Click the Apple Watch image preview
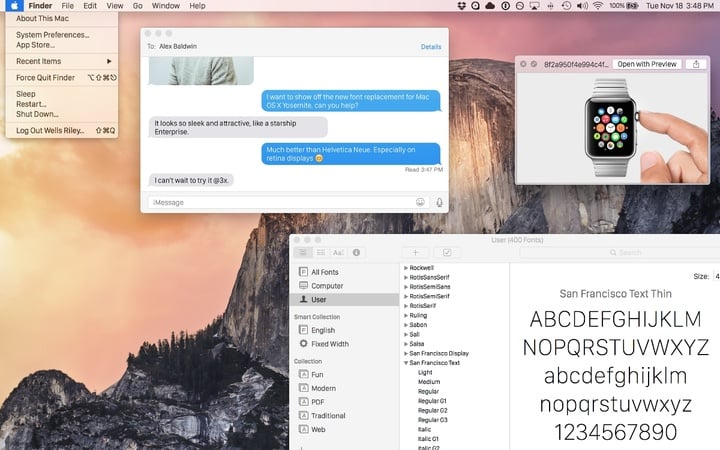 (613, 129)
